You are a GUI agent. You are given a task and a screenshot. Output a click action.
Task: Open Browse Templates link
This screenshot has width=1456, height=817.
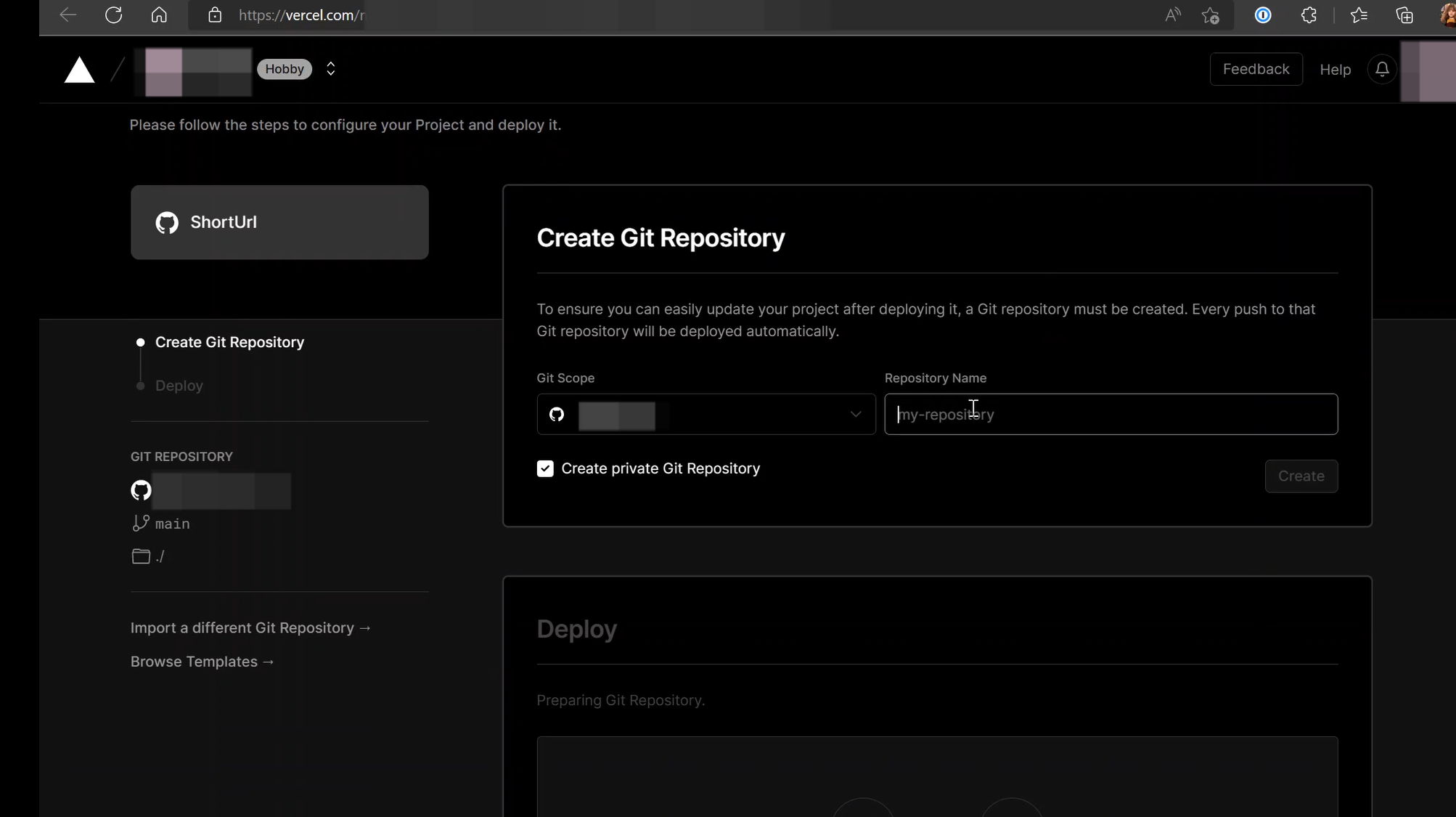coord(203,662)
